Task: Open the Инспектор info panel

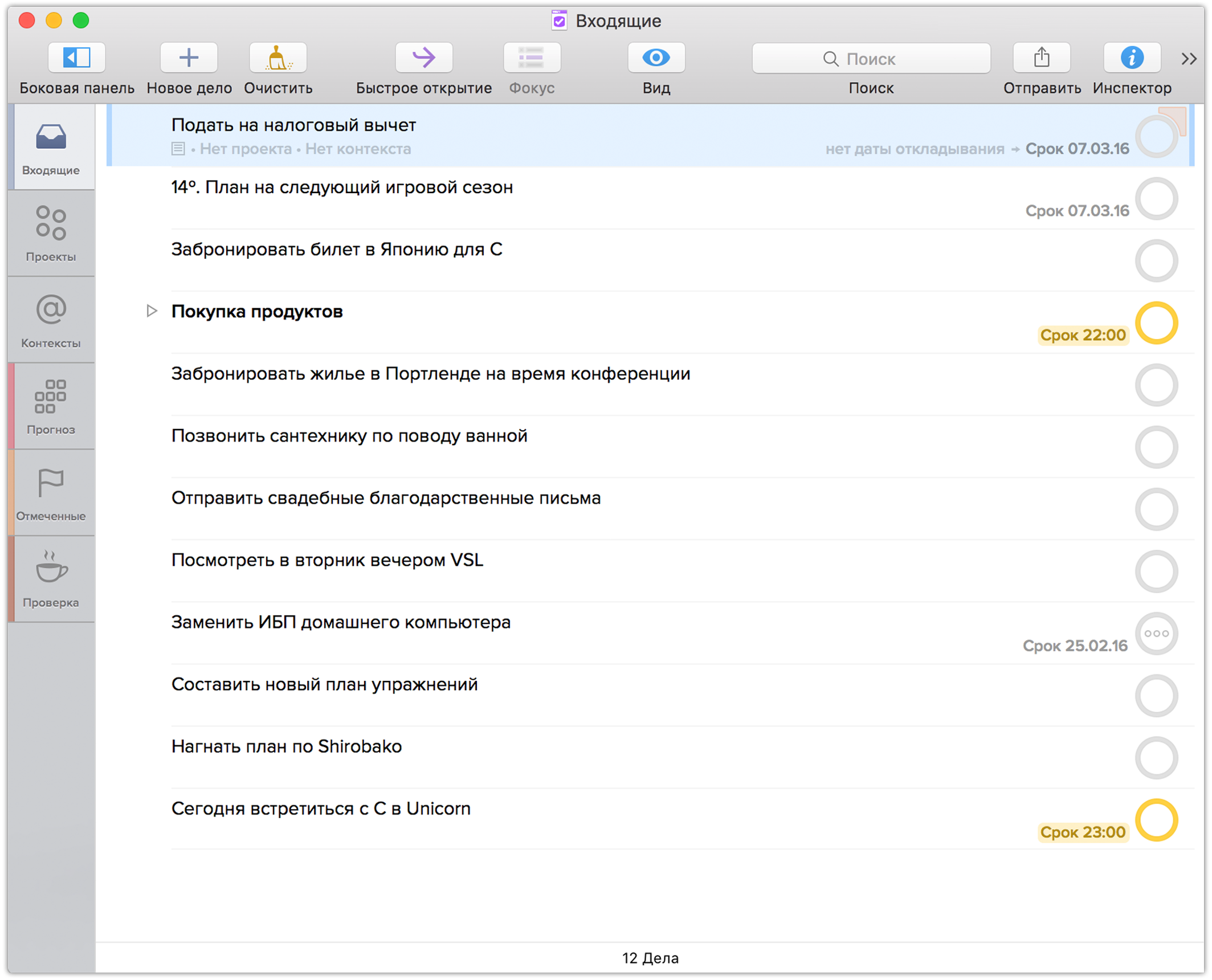Action: (x=1132, y=58)
